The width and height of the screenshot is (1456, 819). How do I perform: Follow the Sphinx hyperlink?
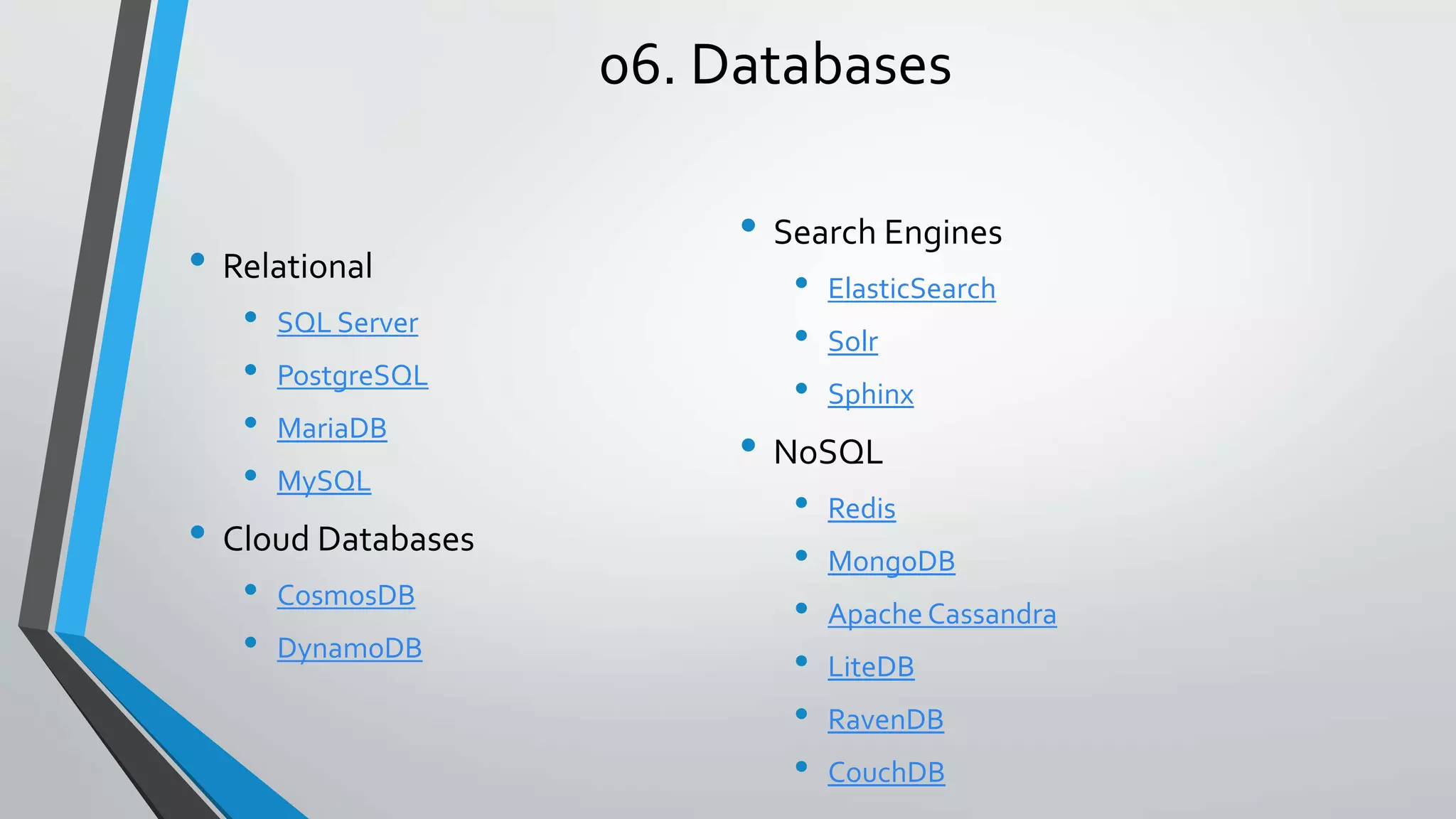pyautogui.click(x=870, y=394)
